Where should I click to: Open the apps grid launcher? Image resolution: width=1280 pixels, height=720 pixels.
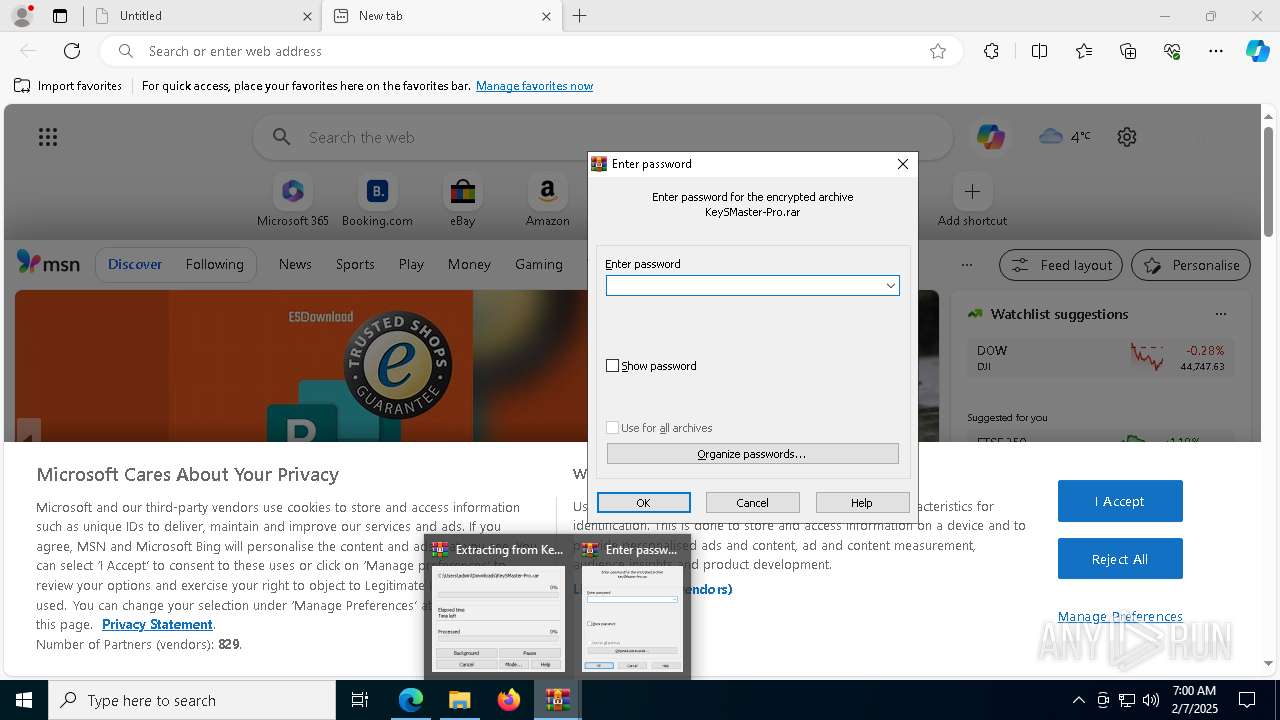point(48,137)
